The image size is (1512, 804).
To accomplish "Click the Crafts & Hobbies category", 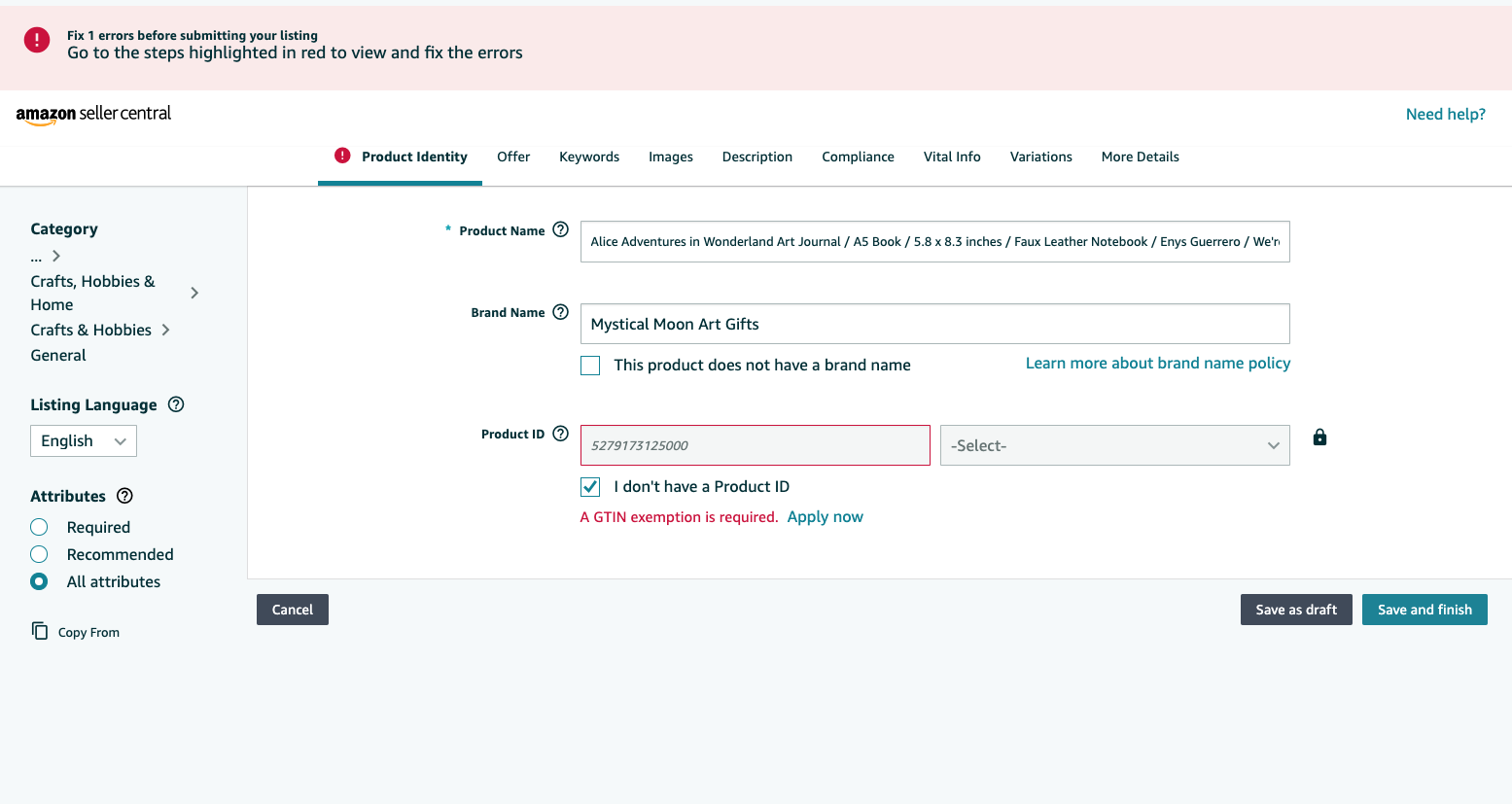I will 91,330.
